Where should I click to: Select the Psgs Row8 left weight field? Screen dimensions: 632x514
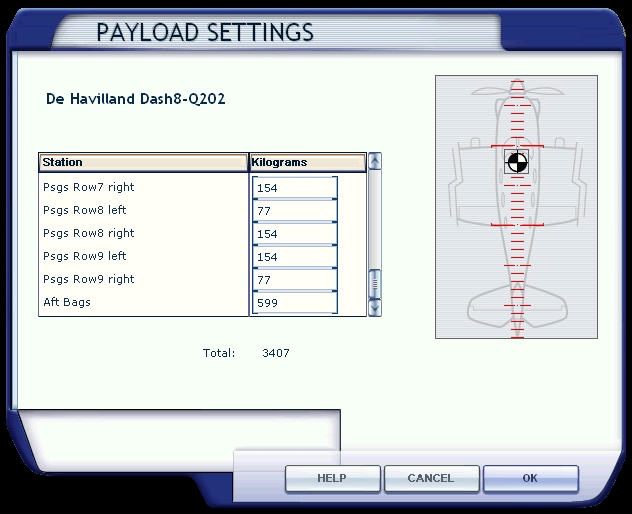[x=294, y=211]
